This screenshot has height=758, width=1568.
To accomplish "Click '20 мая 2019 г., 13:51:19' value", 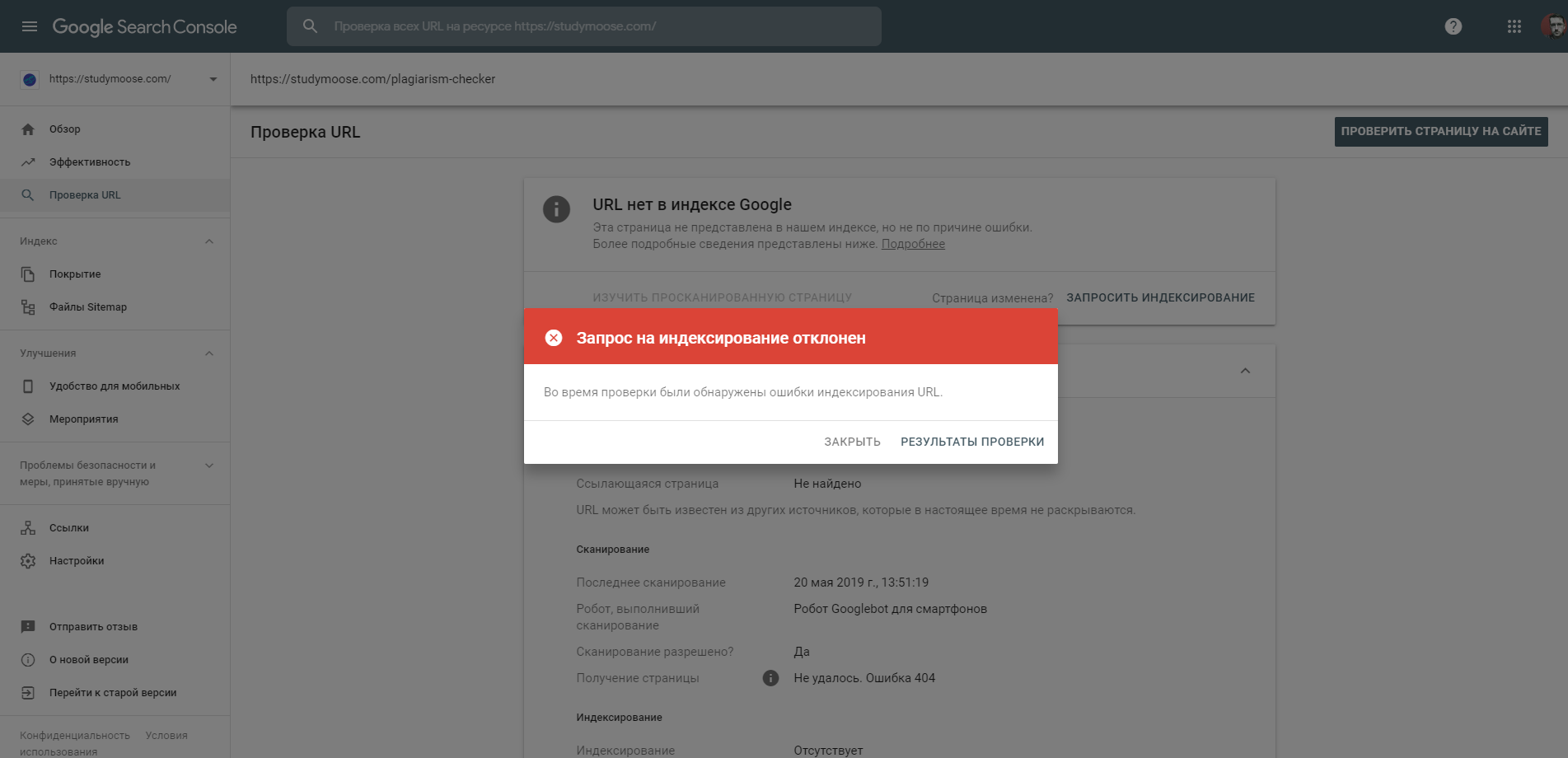I will point(861,583).
